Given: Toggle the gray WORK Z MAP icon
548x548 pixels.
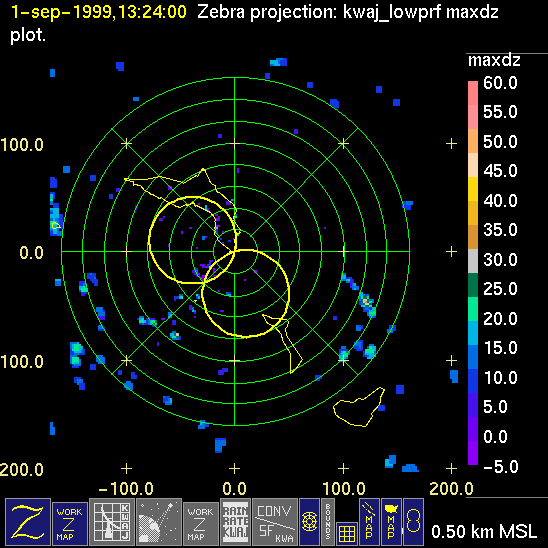Looking at the screenshot, I should pos(200,524).
